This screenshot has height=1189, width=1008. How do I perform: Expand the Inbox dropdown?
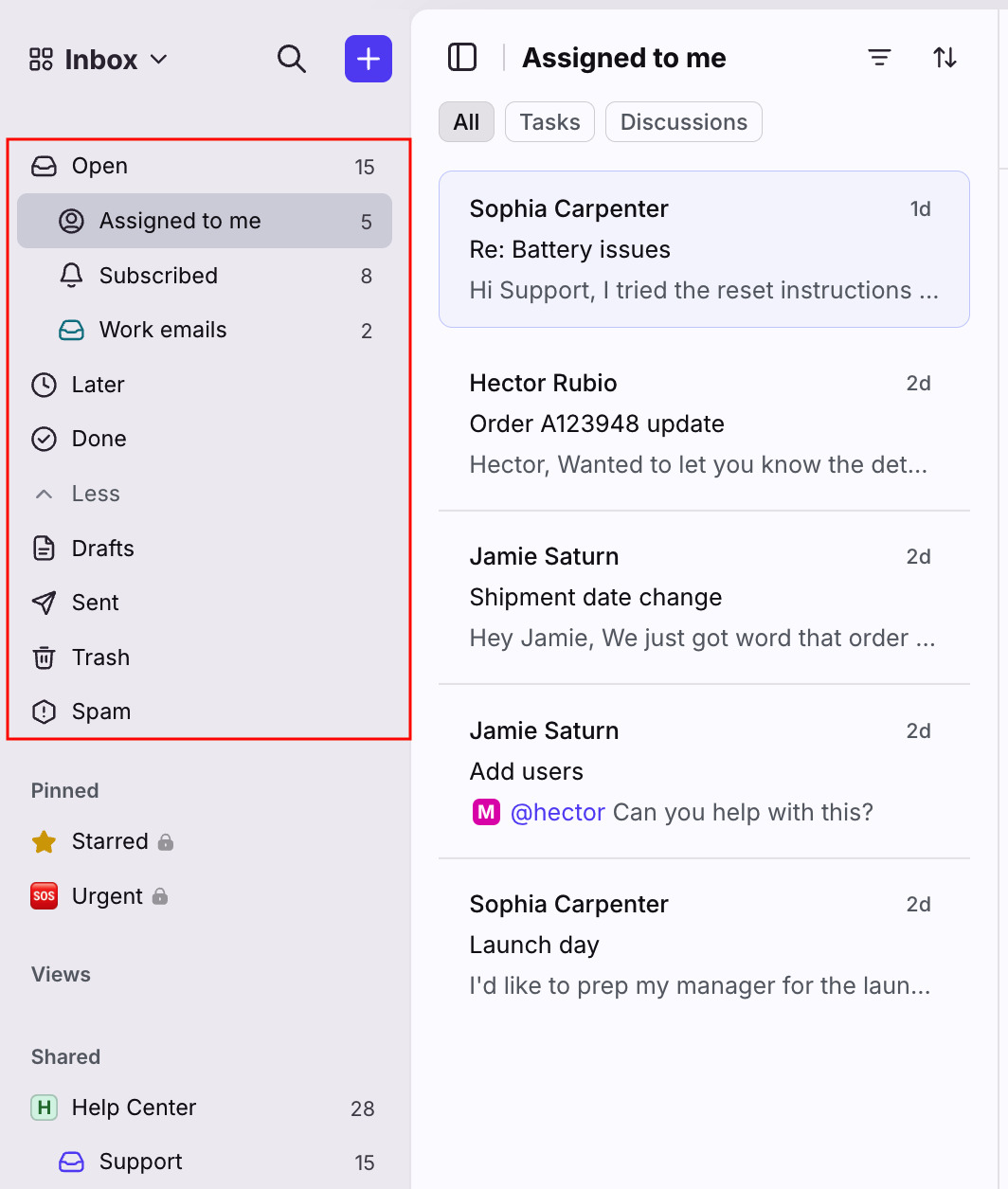pos(99,60)
